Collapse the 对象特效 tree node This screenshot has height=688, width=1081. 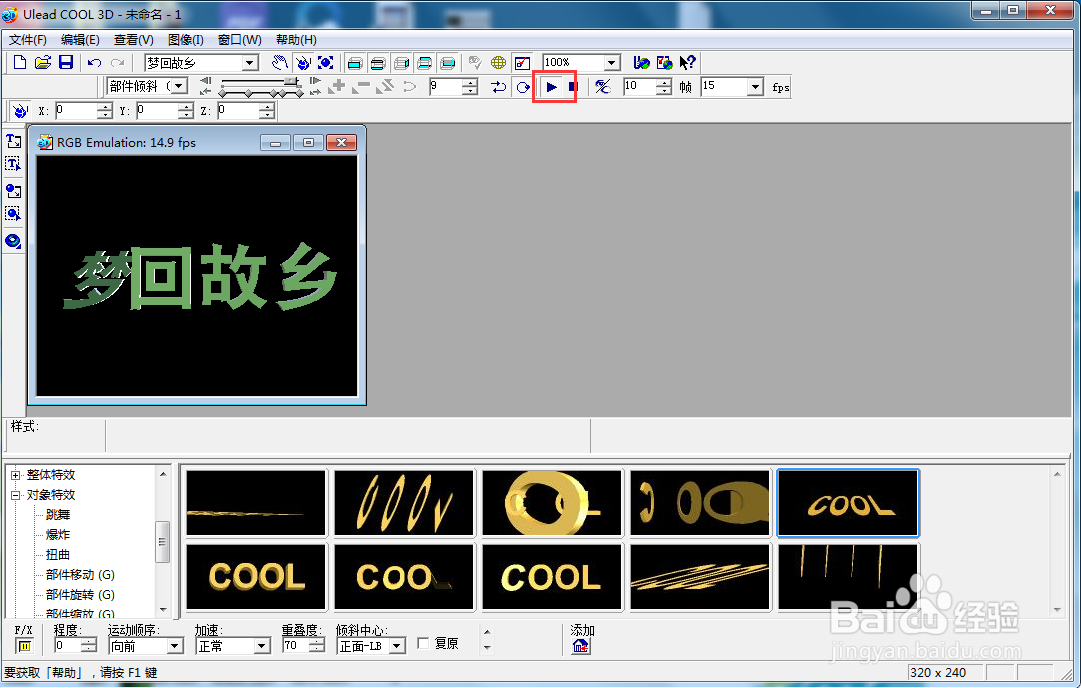click(x=16, y=495)
